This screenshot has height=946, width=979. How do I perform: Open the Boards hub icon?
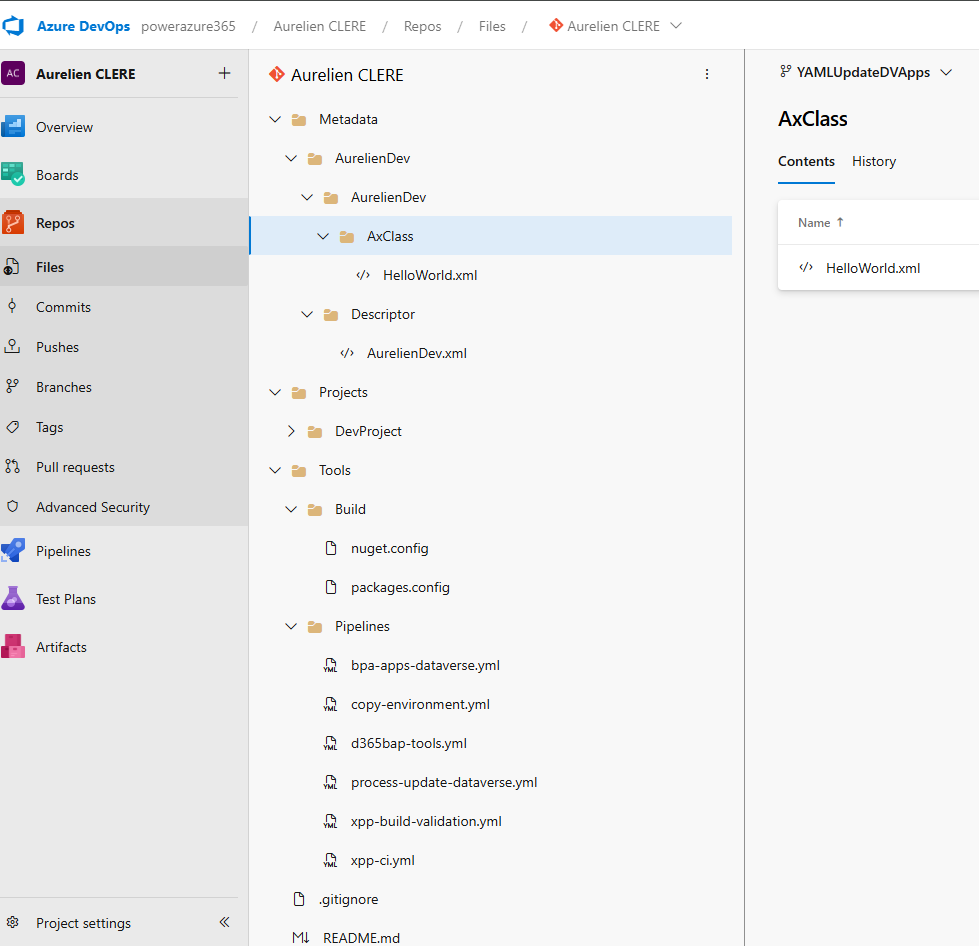click(13, 175)
